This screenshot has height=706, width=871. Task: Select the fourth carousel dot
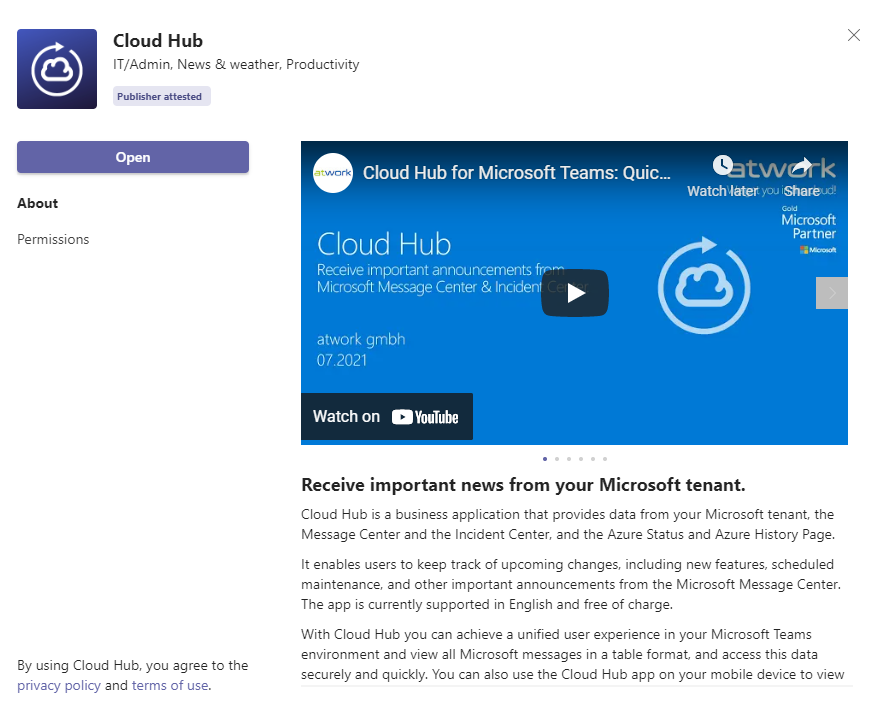coord(581,459)
